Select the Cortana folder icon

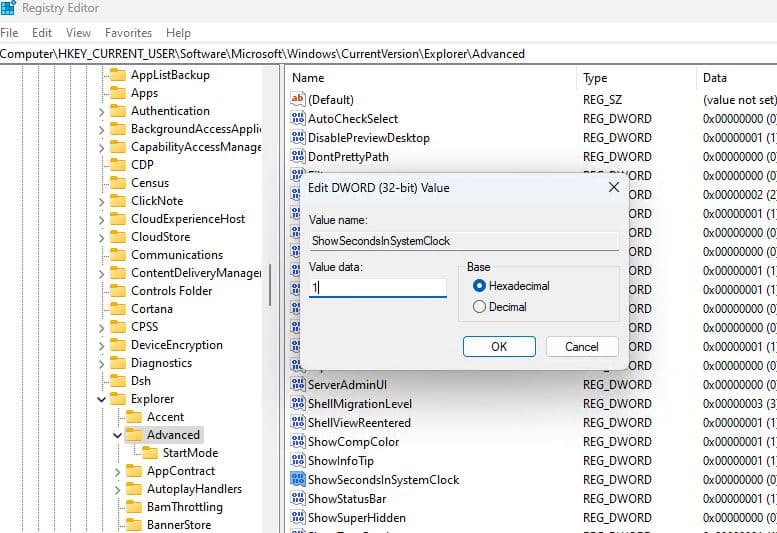pyautogui.click(x=117, y=309)
